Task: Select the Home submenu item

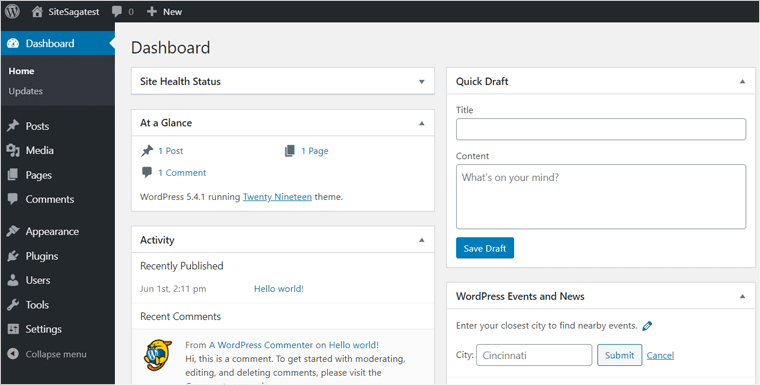Action: tap(21, 71)
